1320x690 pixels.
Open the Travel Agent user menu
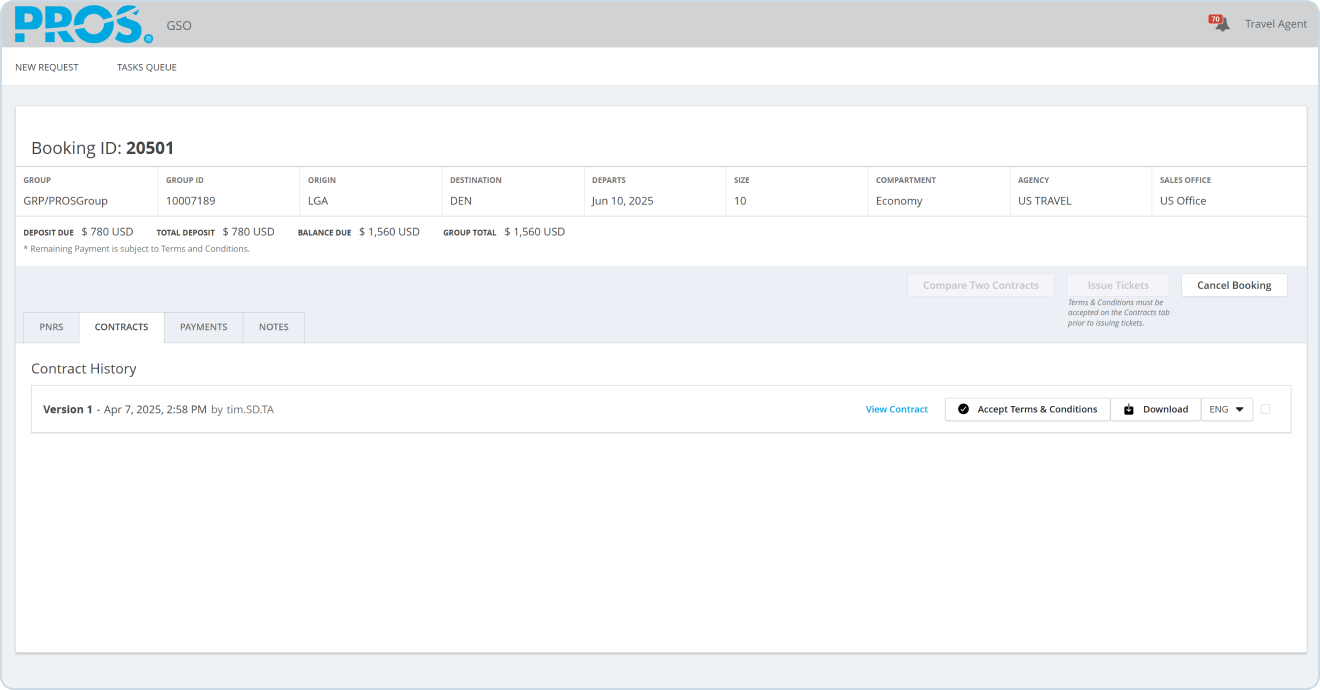point(1275,24)
